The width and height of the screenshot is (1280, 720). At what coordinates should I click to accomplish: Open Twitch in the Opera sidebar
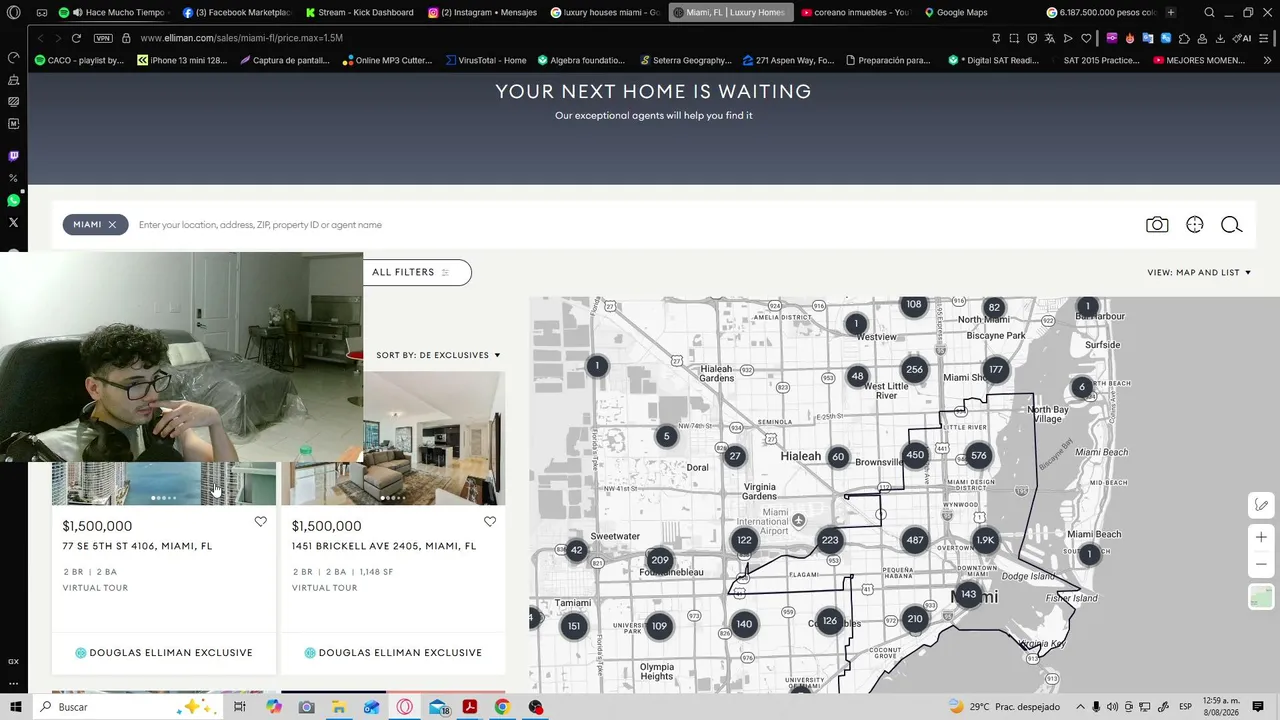click(13, 156)
